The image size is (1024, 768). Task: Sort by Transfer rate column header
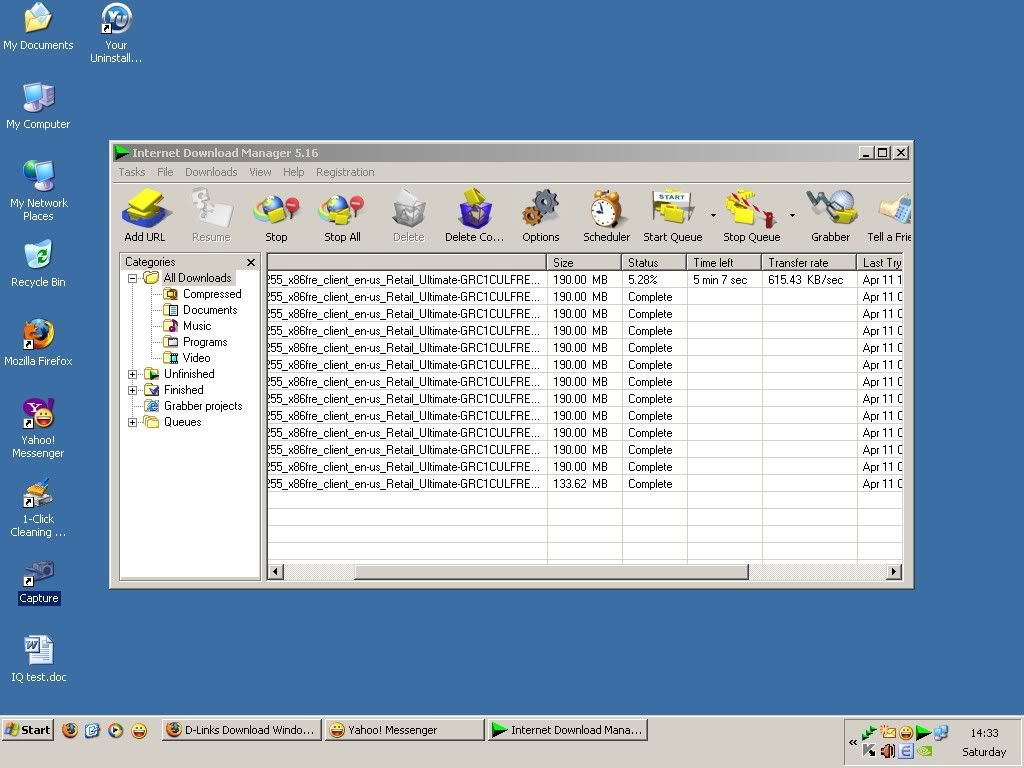coord(808,263)
